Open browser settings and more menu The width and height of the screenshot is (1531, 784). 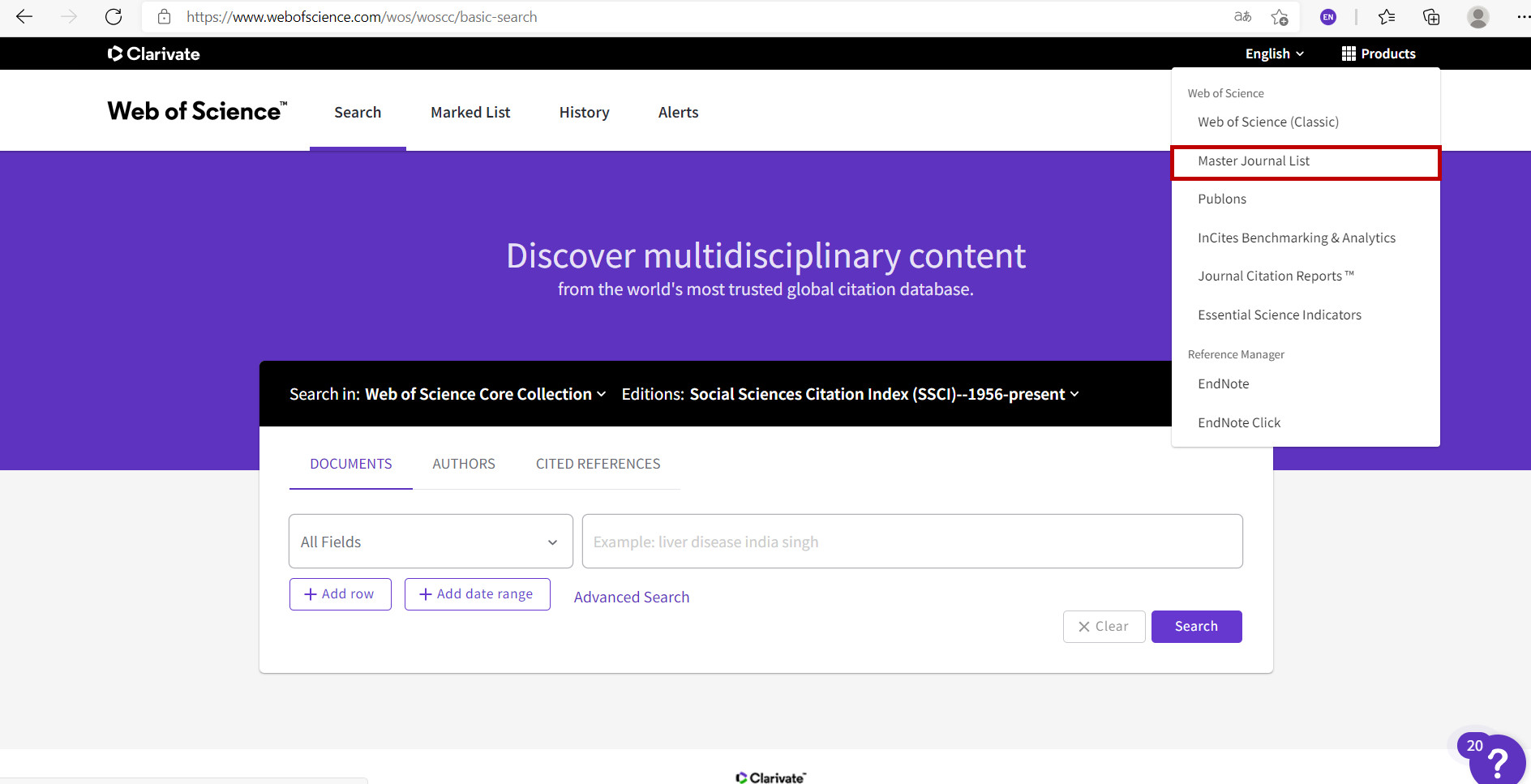(x=1523, y=17)
